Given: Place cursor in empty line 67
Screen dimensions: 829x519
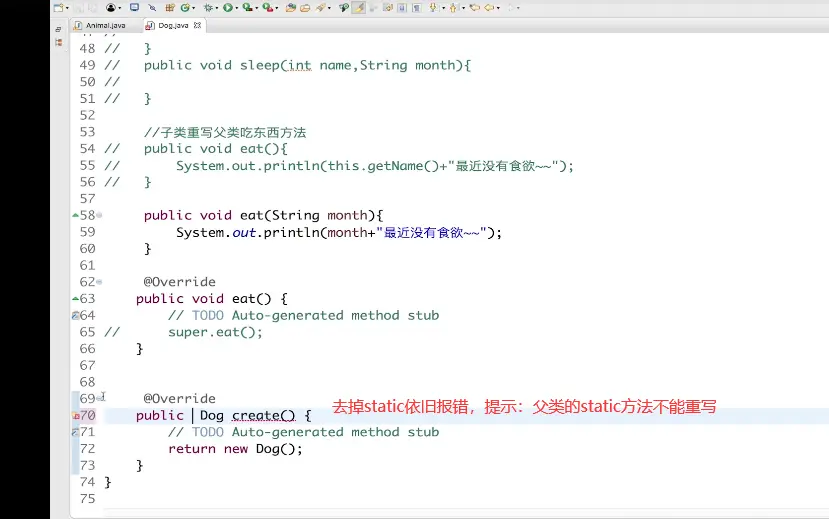Looking at the screenshot, I should pos(300,365).
